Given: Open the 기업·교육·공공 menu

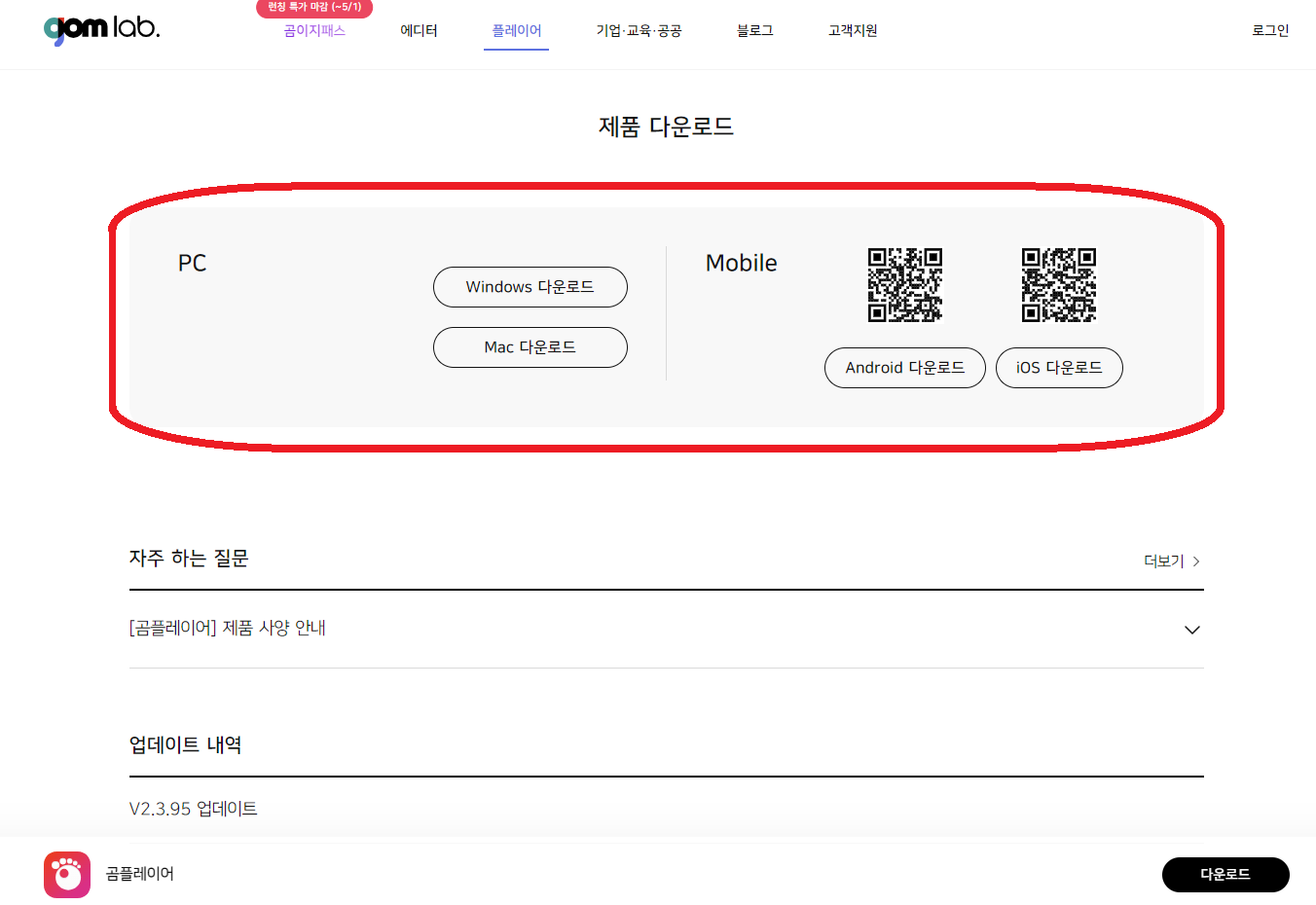Looking at the screenshot, I should [x=639, y=31].
